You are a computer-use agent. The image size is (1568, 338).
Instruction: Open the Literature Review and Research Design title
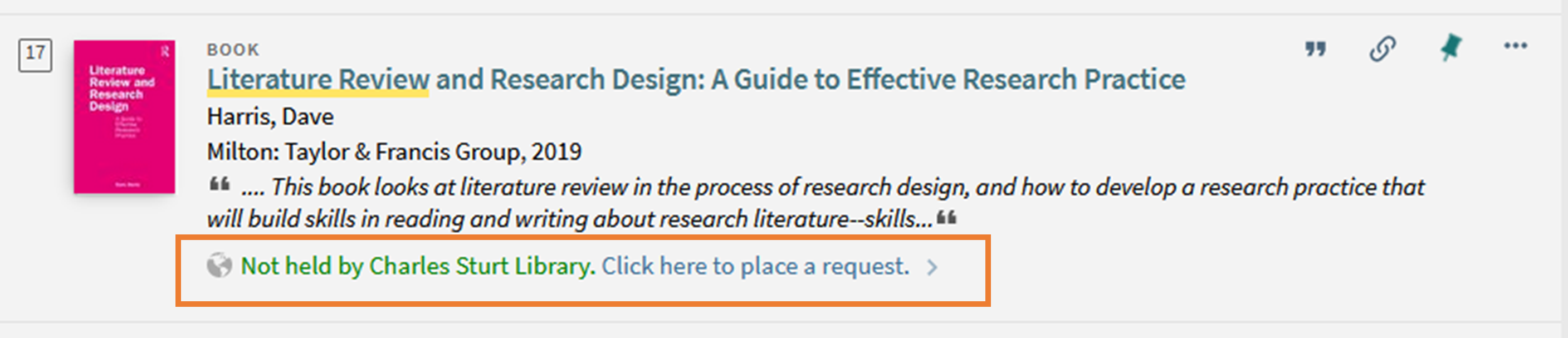(696, 80)
